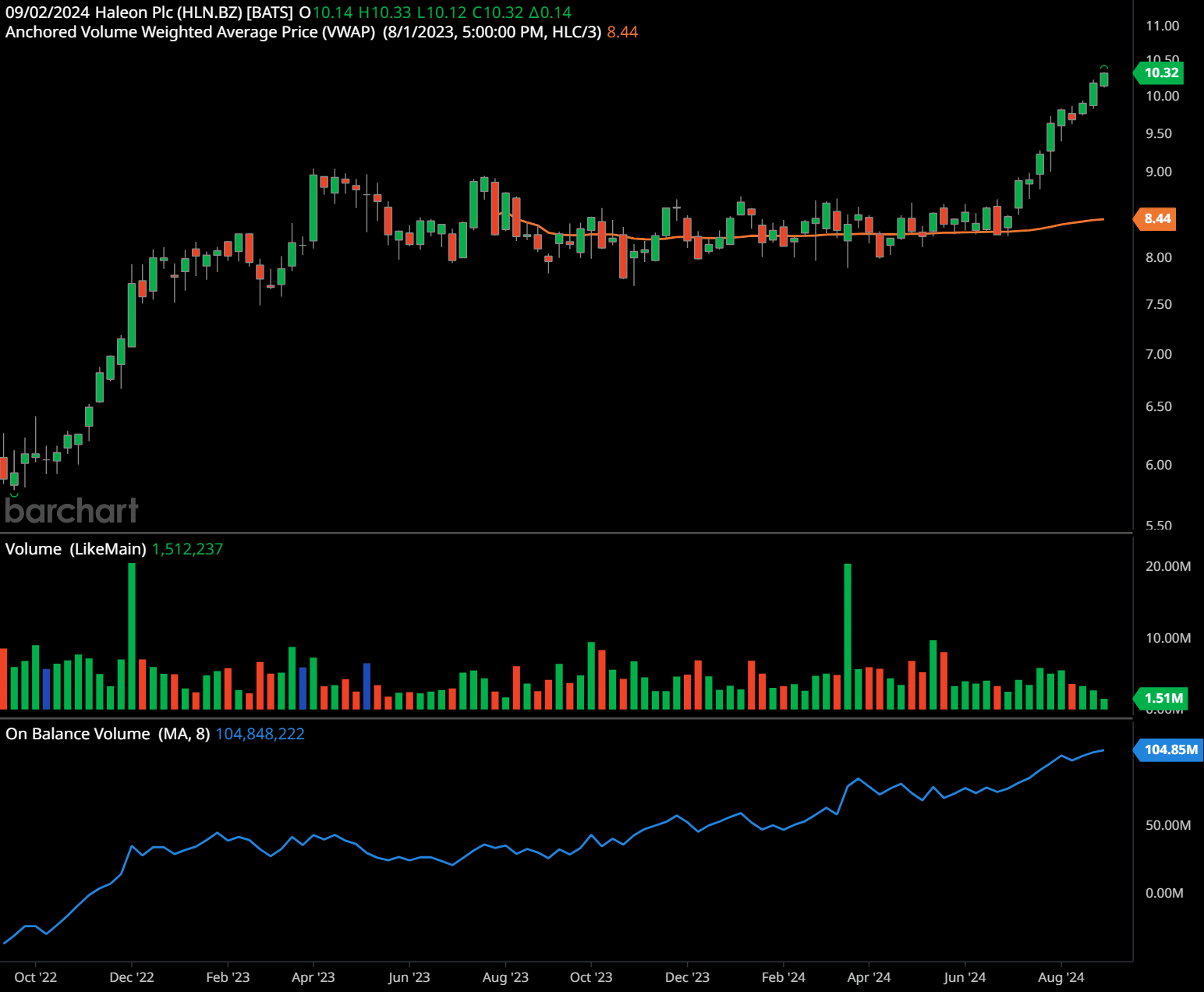The image size is (1204, 992).
Task: Click the Jun '24 date axis label
Action: point(965,977)
